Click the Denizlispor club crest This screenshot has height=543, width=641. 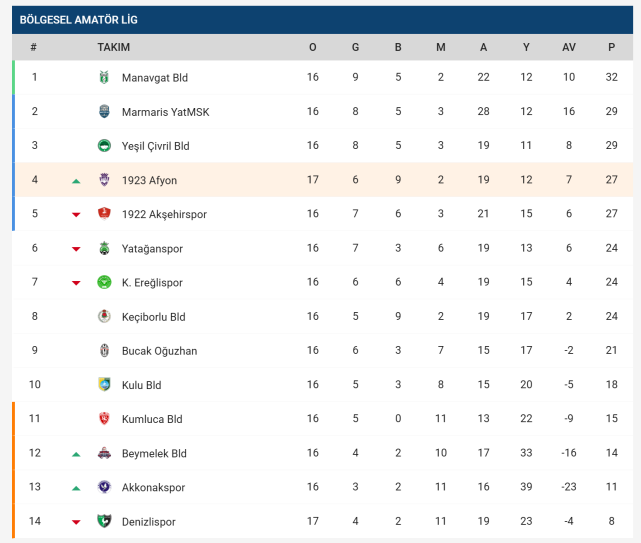(x=103, y=521)
